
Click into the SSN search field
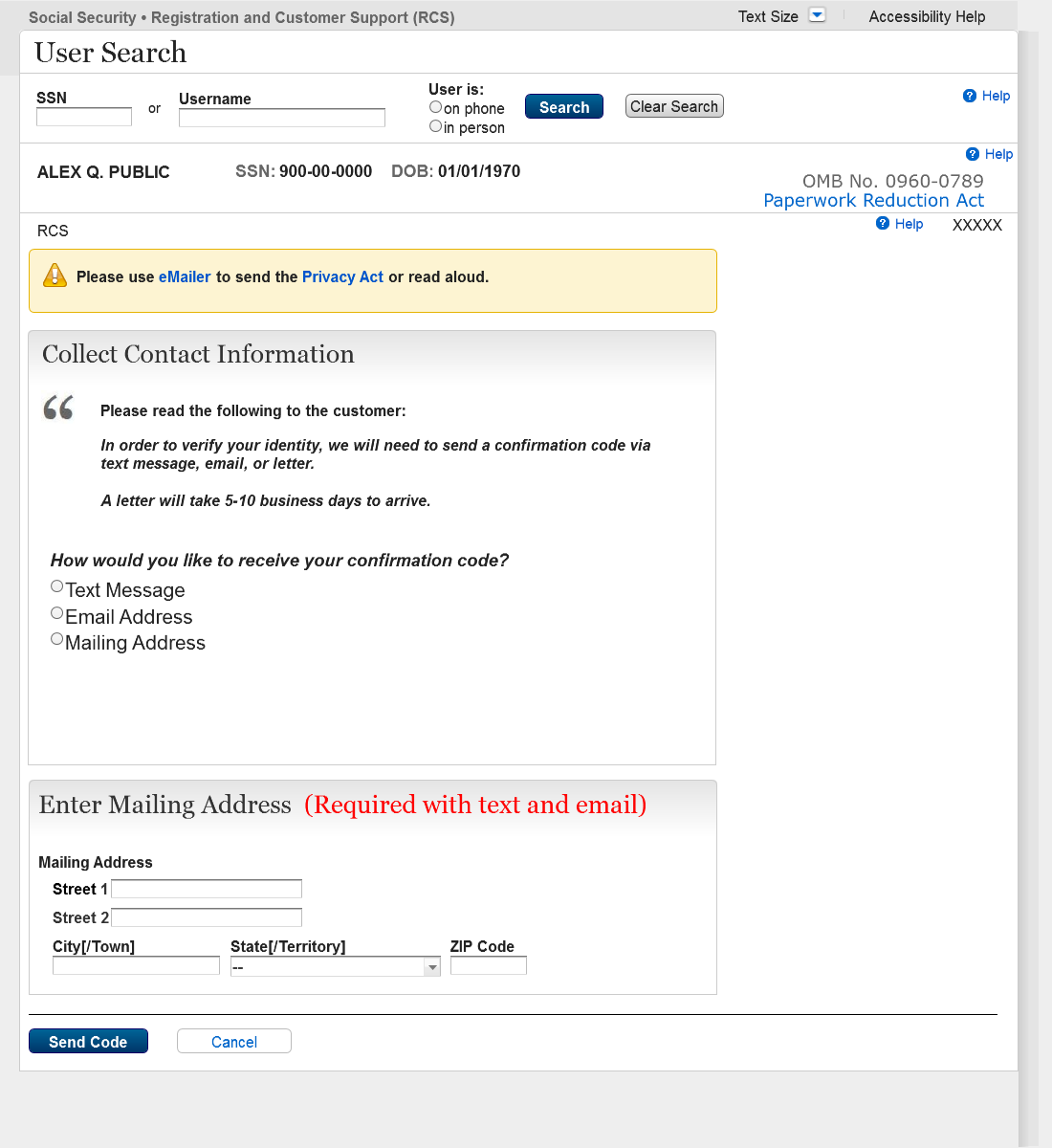84,117
